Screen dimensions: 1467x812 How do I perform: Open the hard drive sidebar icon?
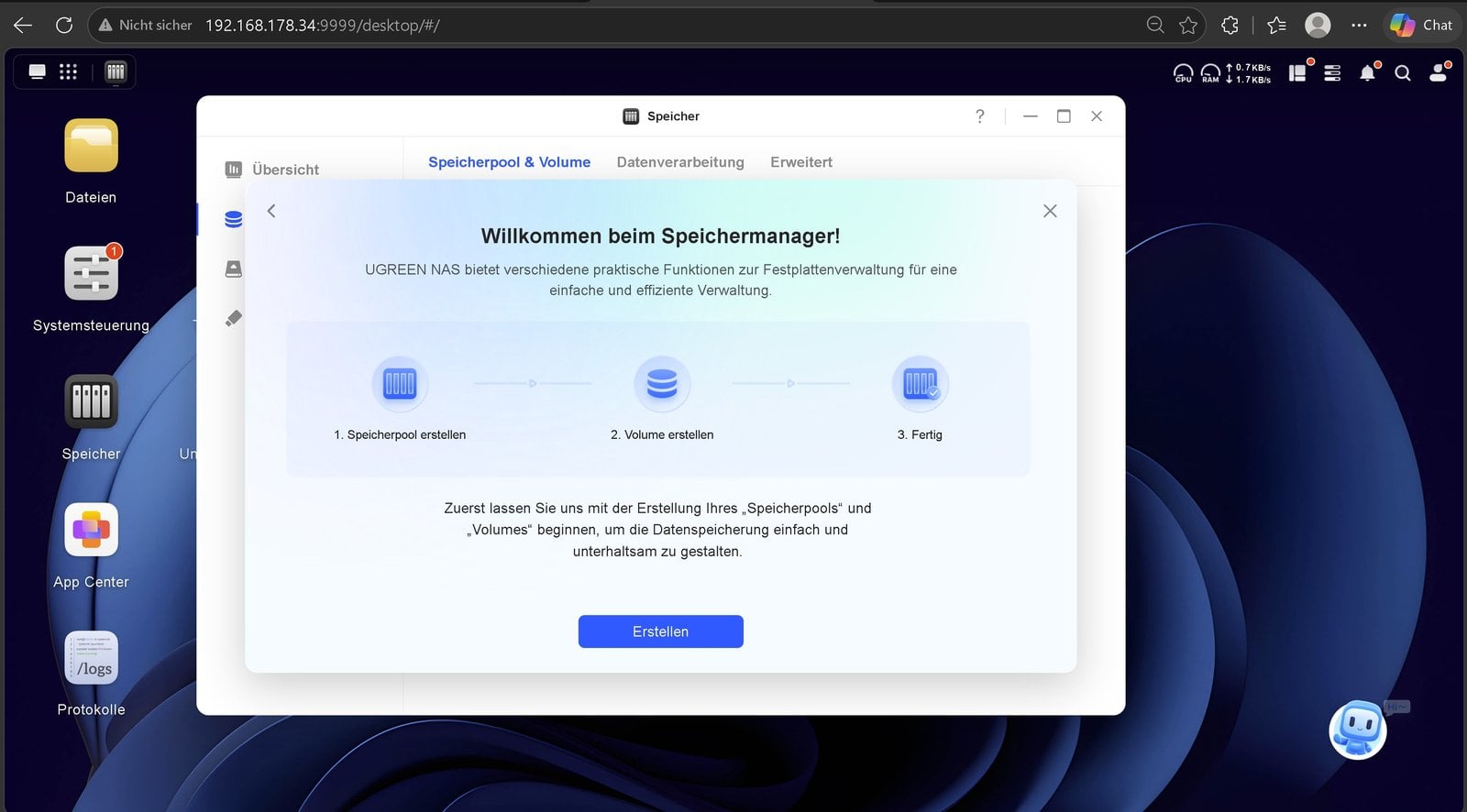[234, 269]
